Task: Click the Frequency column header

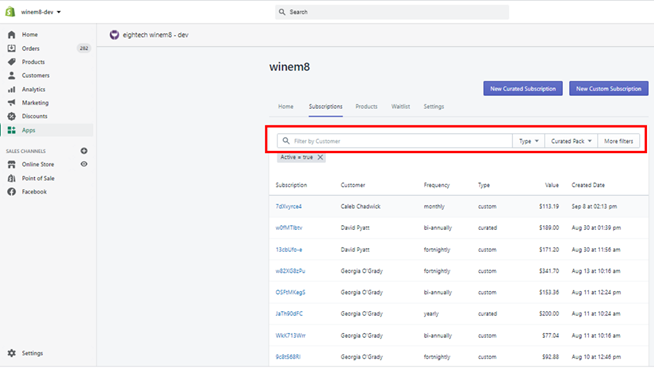Action: click(437, 185)
